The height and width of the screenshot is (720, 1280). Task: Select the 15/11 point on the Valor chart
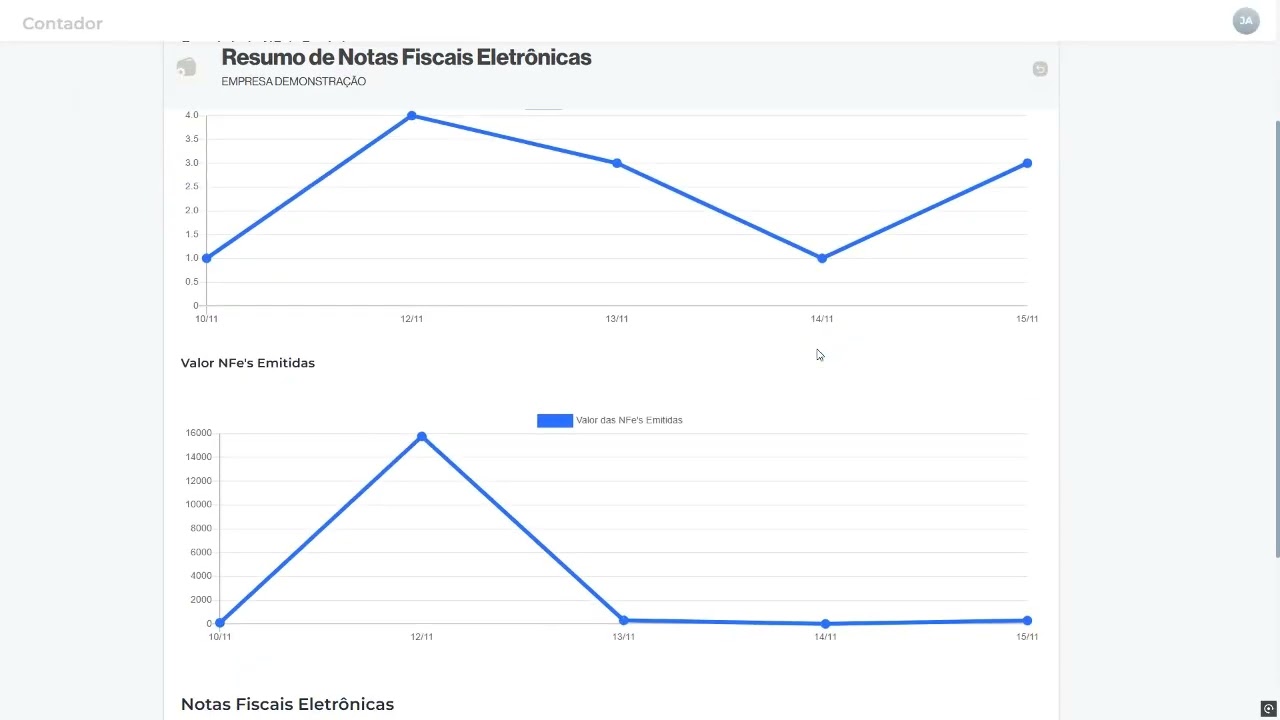(x=1027, y=620)
